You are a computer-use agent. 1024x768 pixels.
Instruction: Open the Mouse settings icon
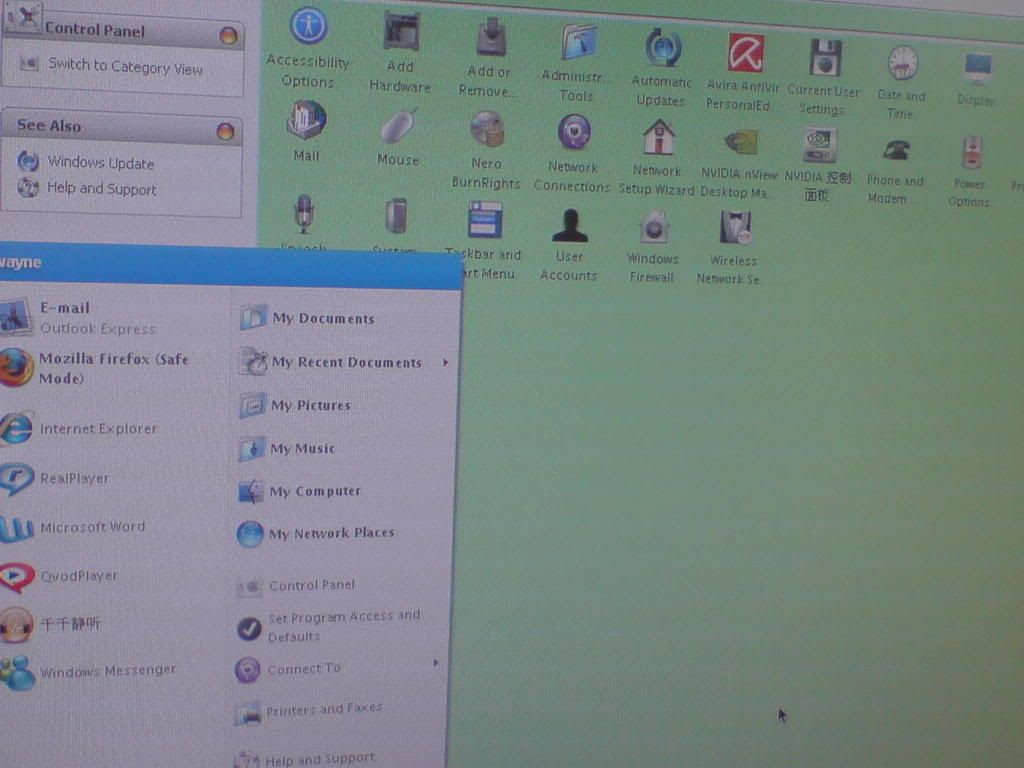click(x=397, y=128)
